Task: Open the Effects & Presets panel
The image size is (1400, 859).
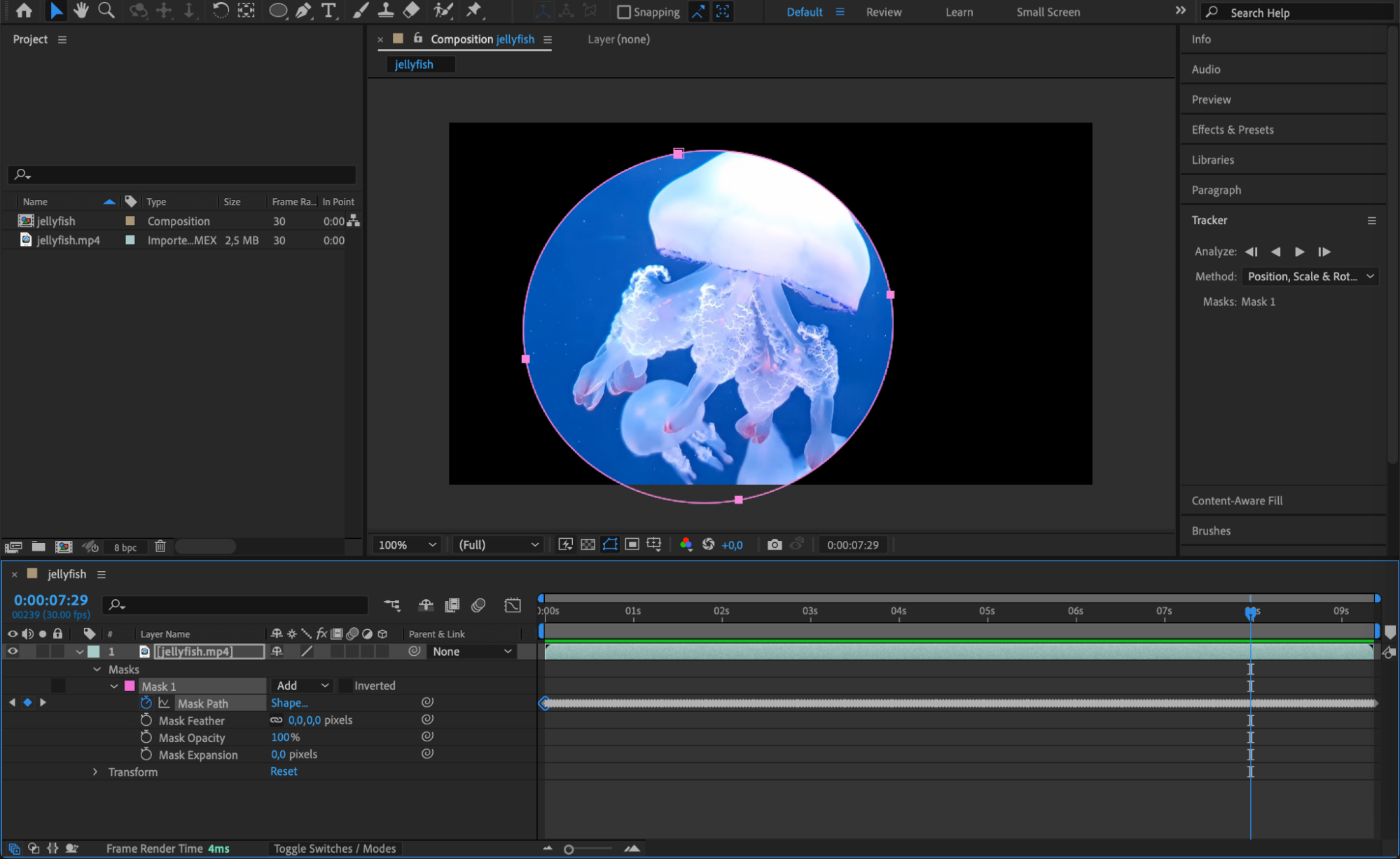Action: click(1233, 130)
